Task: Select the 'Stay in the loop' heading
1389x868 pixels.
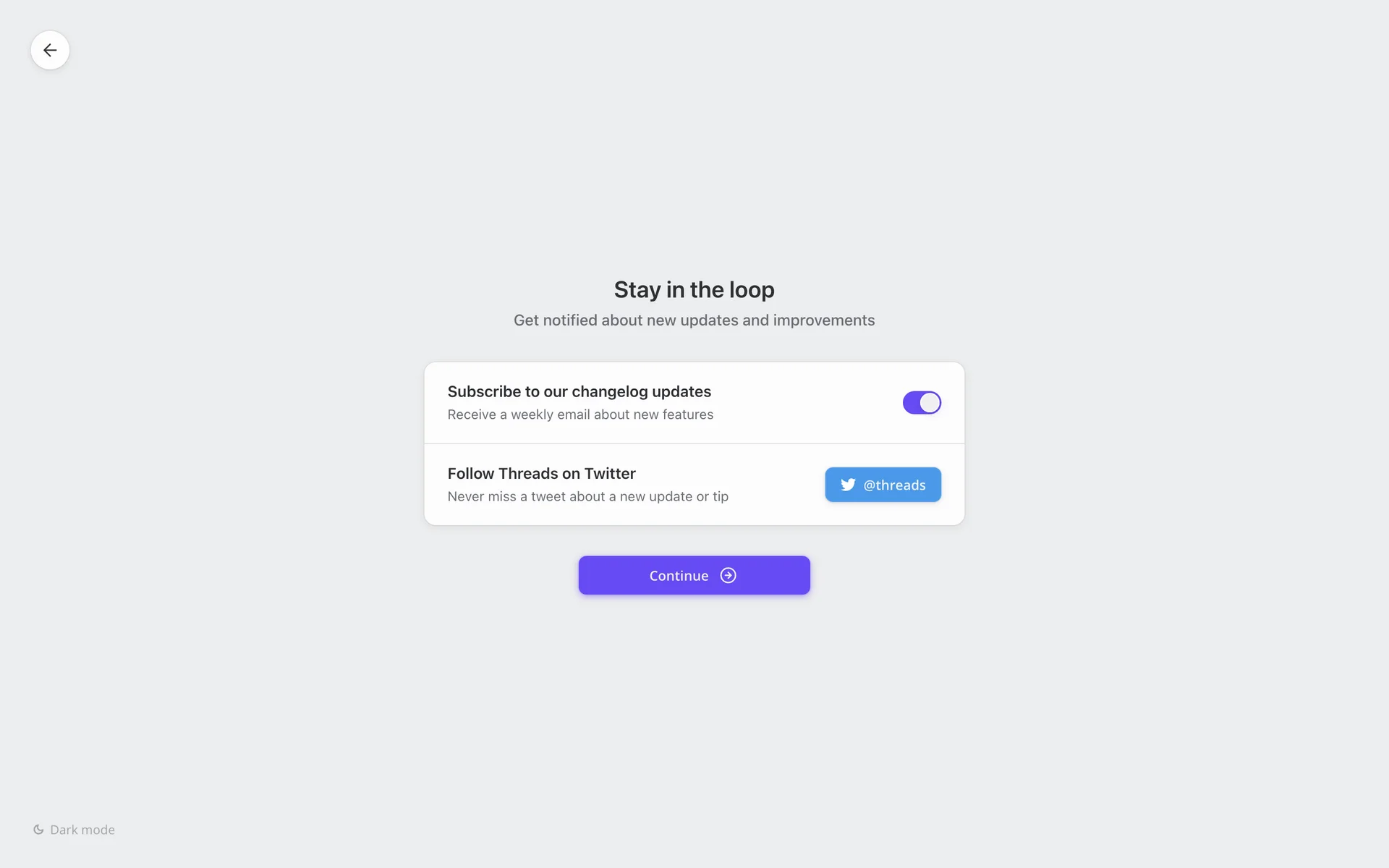Action: click(x=694, y=289)
